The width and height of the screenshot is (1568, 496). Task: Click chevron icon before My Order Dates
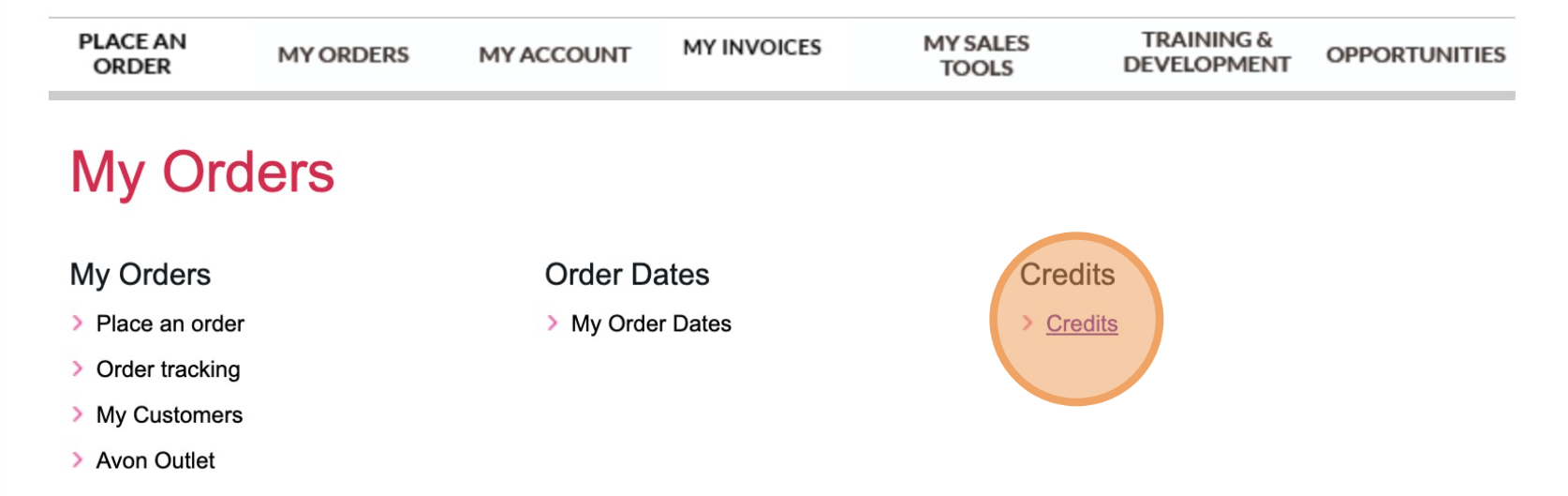click(553, 323)
